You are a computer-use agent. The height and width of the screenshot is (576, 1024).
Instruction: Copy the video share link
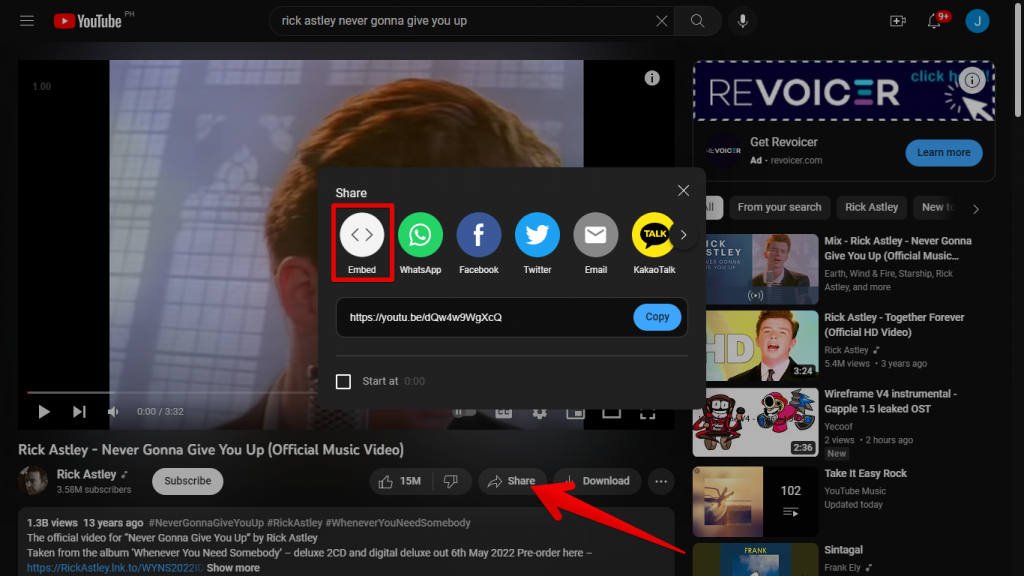coord(657,316)
